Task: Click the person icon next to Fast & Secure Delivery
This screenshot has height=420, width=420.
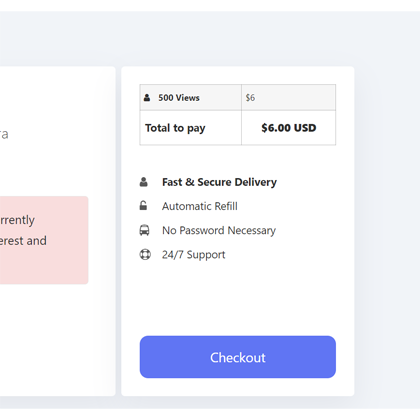Action: (x=144, y=182)
